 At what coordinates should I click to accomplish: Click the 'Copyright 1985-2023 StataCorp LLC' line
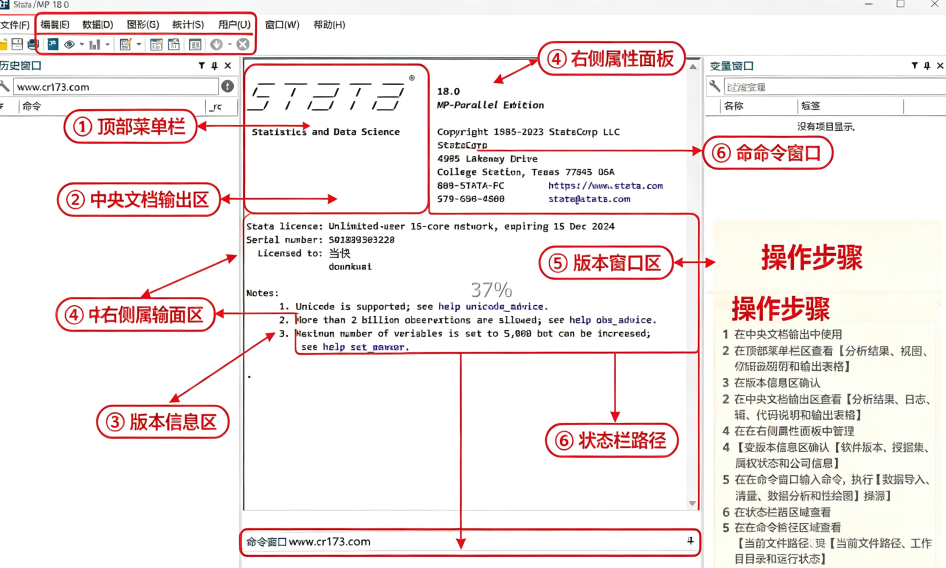[x=528, y=132]
